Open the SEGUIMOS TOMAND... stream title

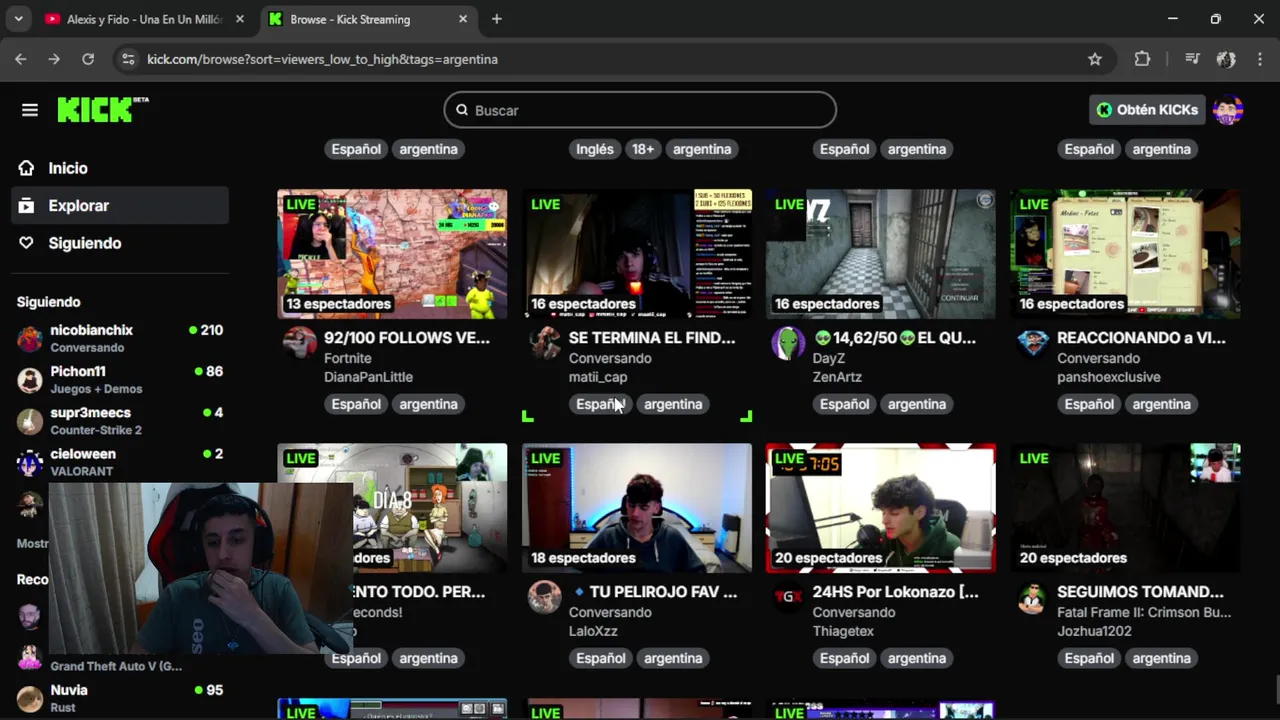(x=1140, y=592)
